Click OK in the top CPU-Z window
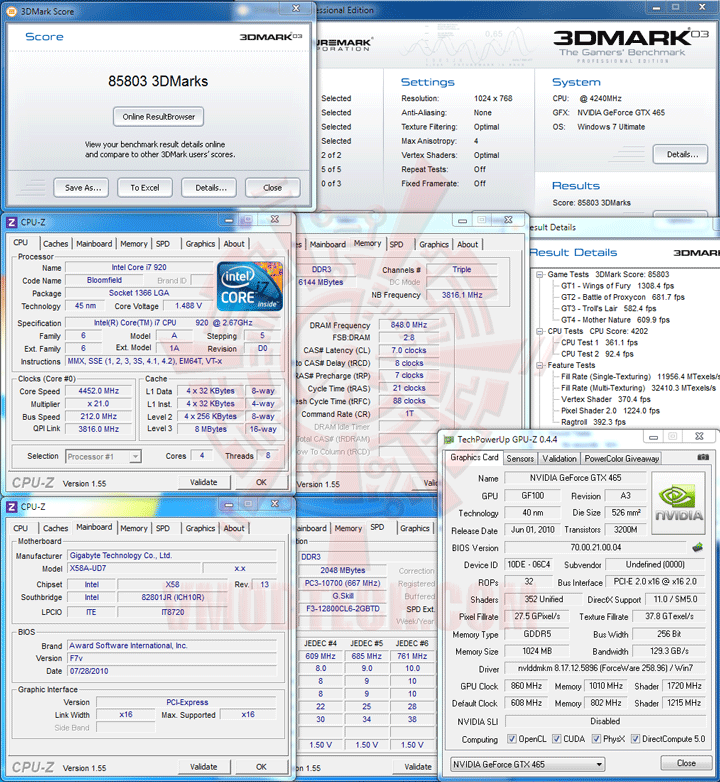Viewport: 720px width, 782px height. coord(261,482)
